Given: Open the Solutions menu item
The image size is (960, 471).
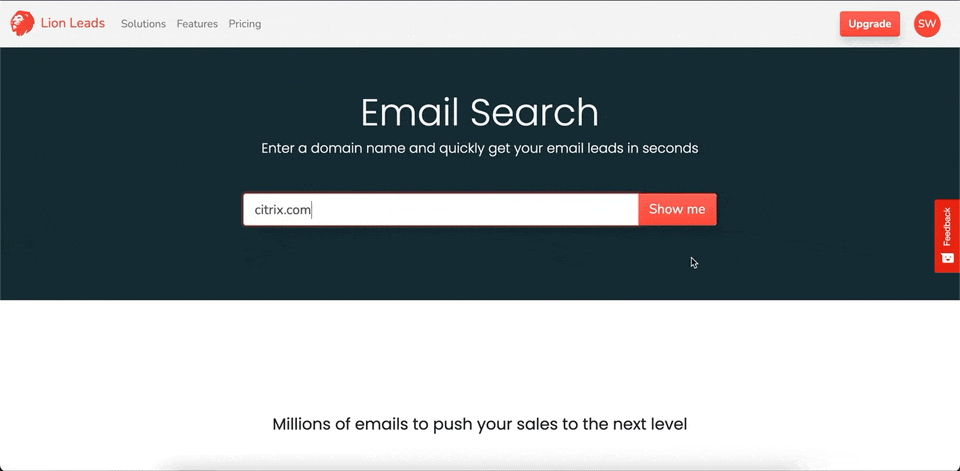Looking at the screenshot, I should (143, 24).
